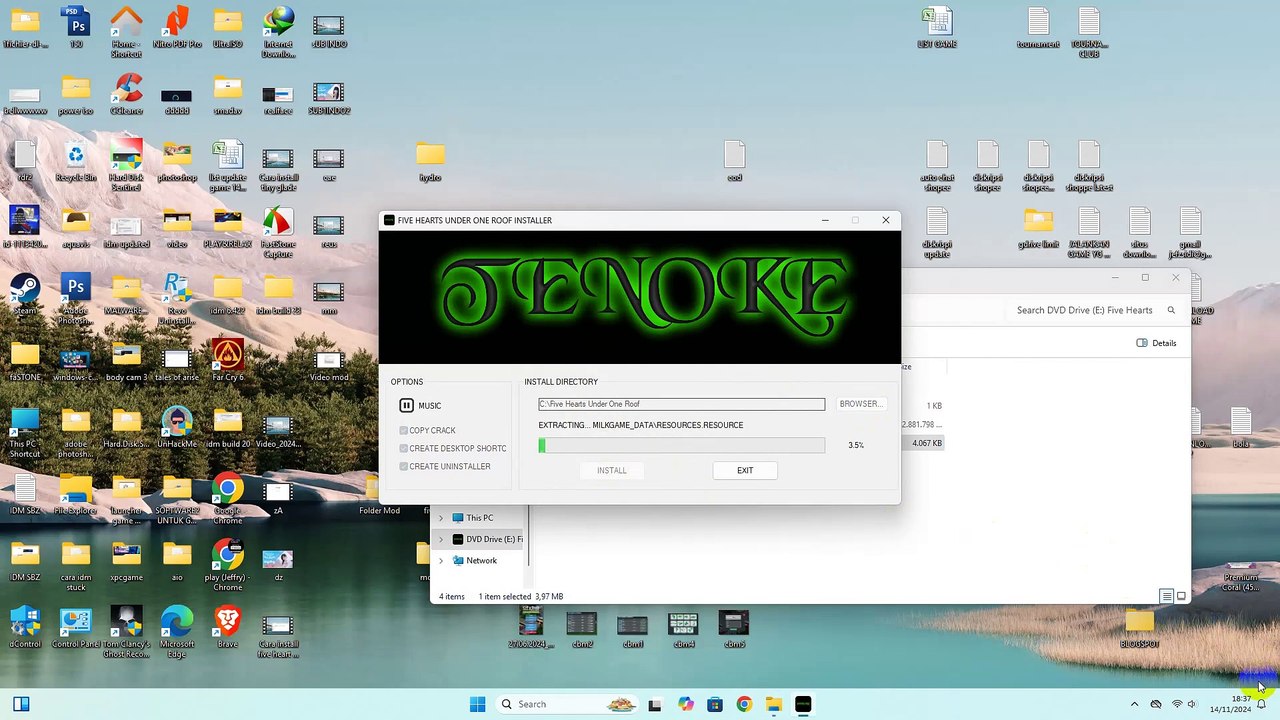Select the LIST GAME spreadsheet icon
Screen dimensions: 1280x720
[937, 28]
